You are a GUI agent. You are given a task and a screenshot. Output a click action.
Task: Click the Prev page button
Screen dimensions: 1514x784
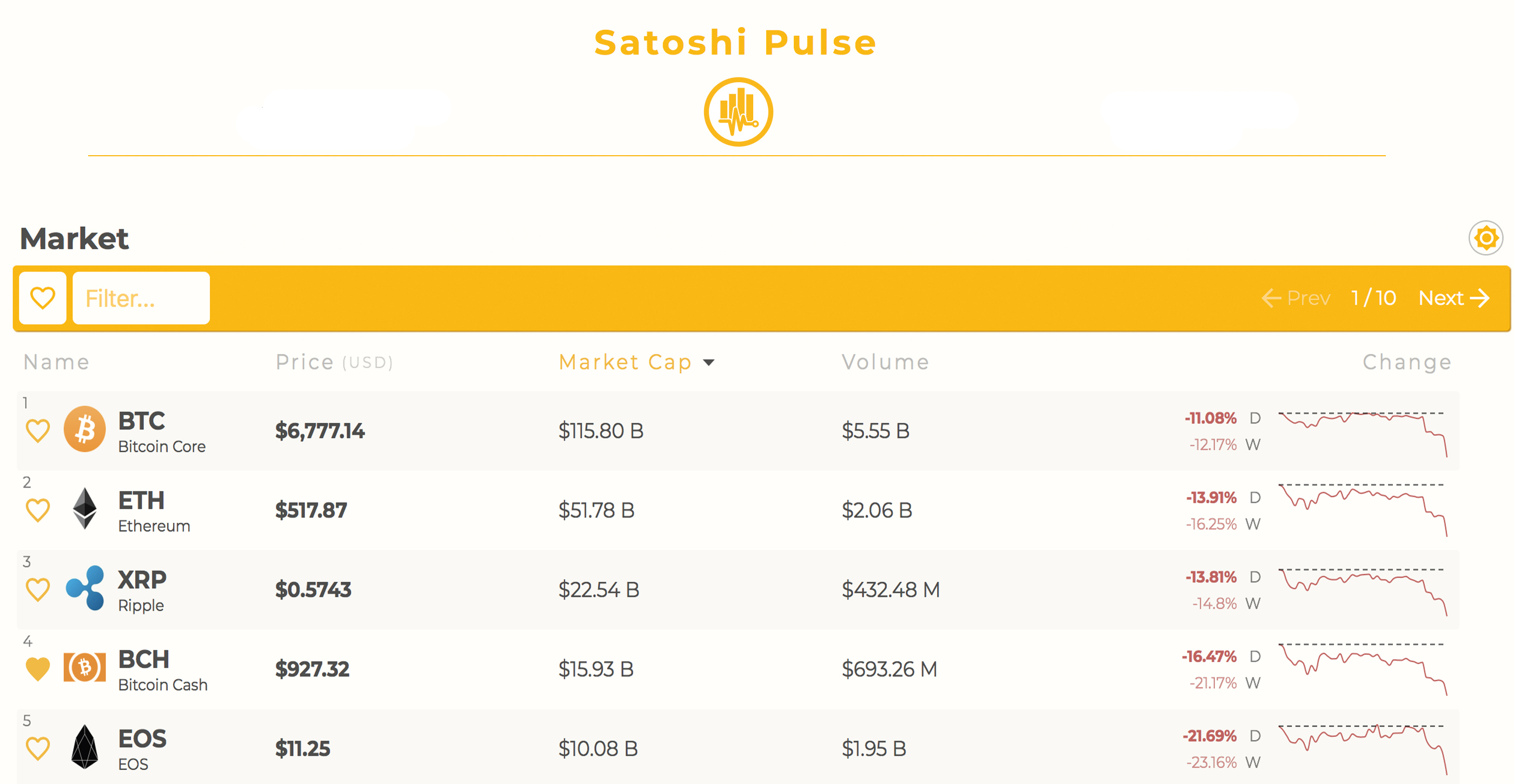1296,298
